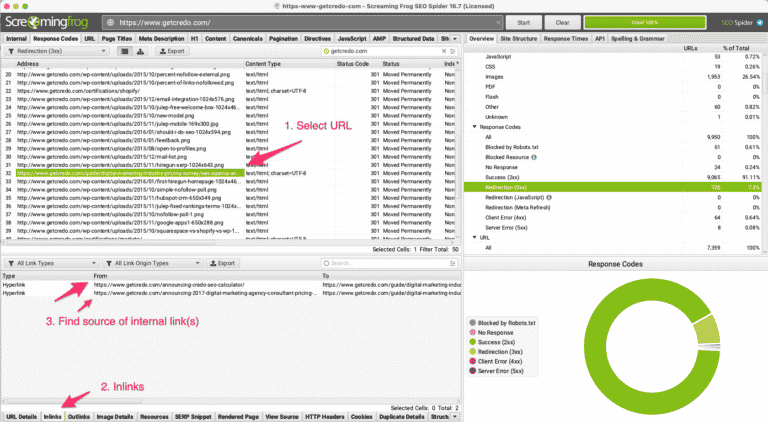Open the SERP Snippet tab

pyautogui.click(x=193, y=417)
